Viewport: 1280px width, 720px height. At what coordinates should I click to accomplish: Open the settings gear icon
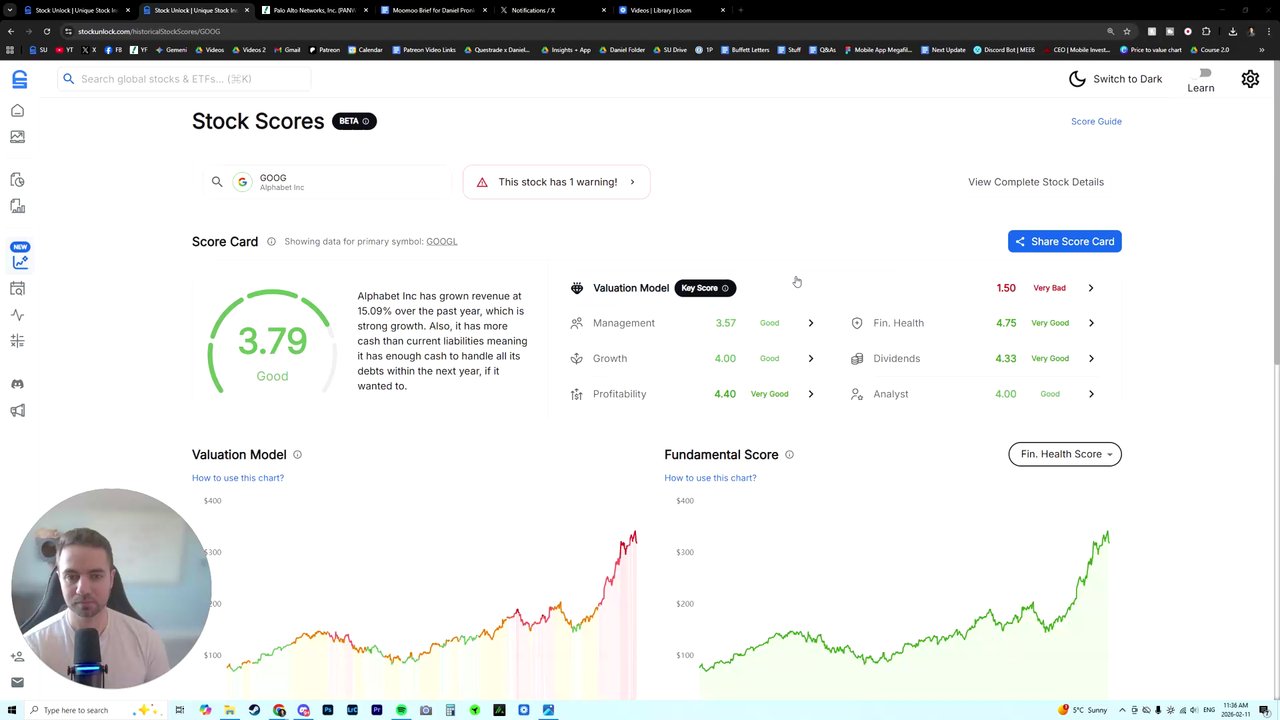[1250, 79]
